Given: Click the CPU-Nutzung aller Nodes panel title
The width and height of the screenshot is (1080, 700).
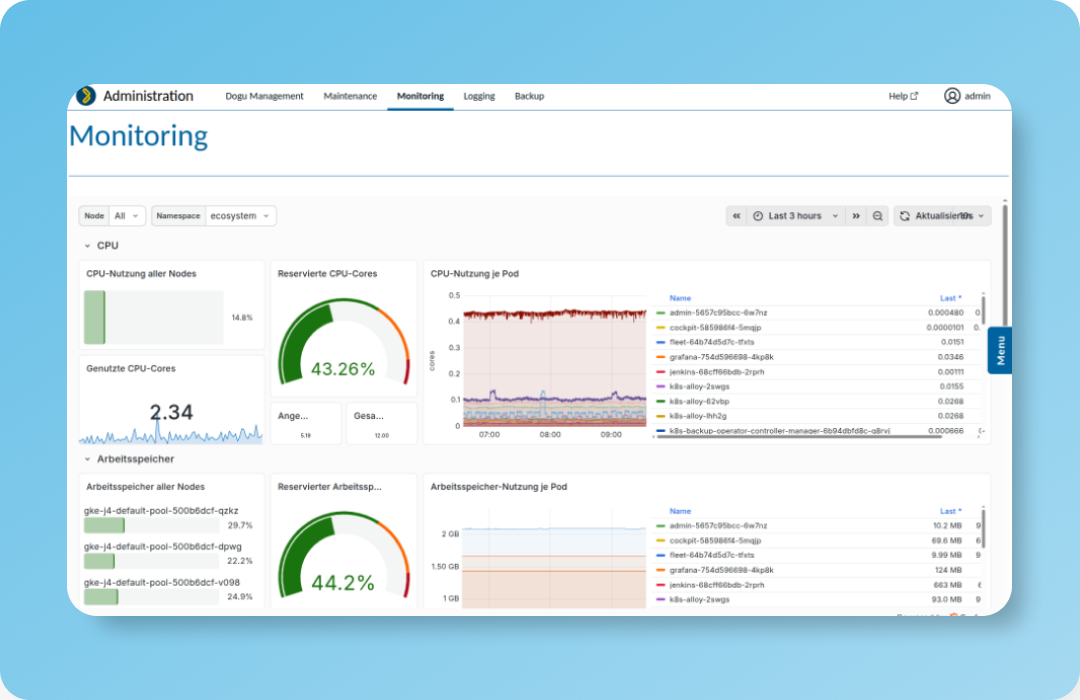Looking at the screenshot, I should (x=141, y=274).
